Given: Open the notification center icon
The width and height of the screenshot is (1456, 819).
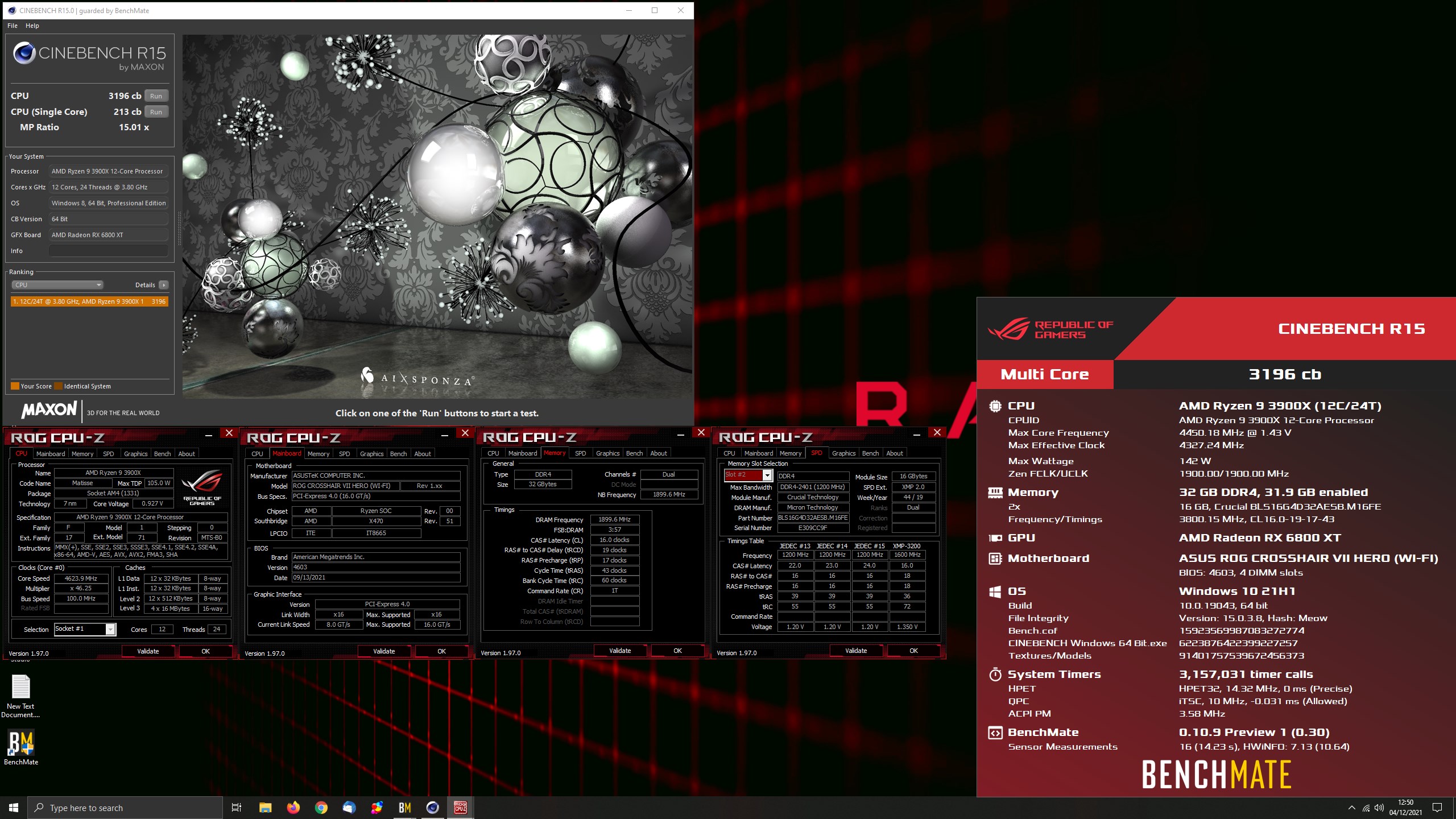Looking at the screenshot, I should point(1437,808).
